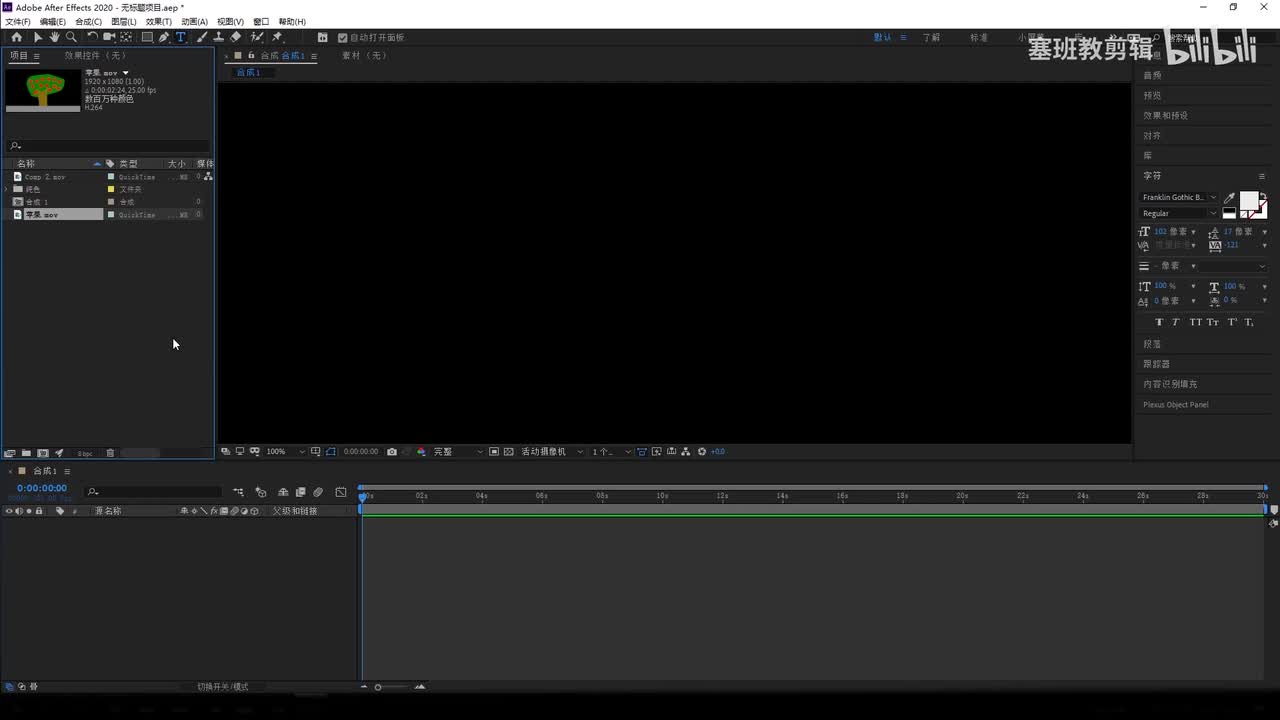The width and height of the screenshot is (1280, 720).
Task: Expand the Plexus Object Panel
Action: coord(1176,405)
